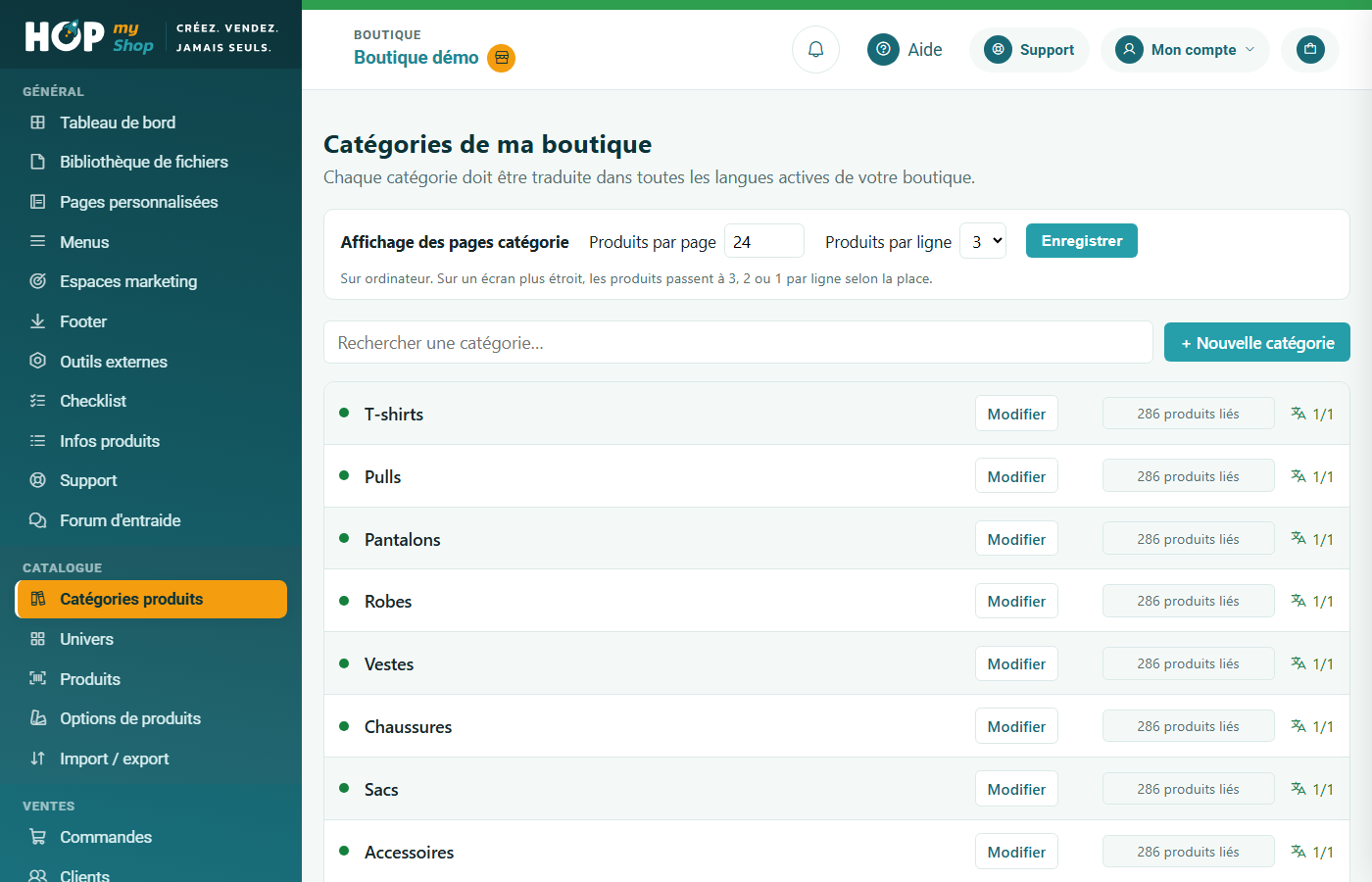Click the Univers grid icon

pyautogui.click(x=38, y=639)
